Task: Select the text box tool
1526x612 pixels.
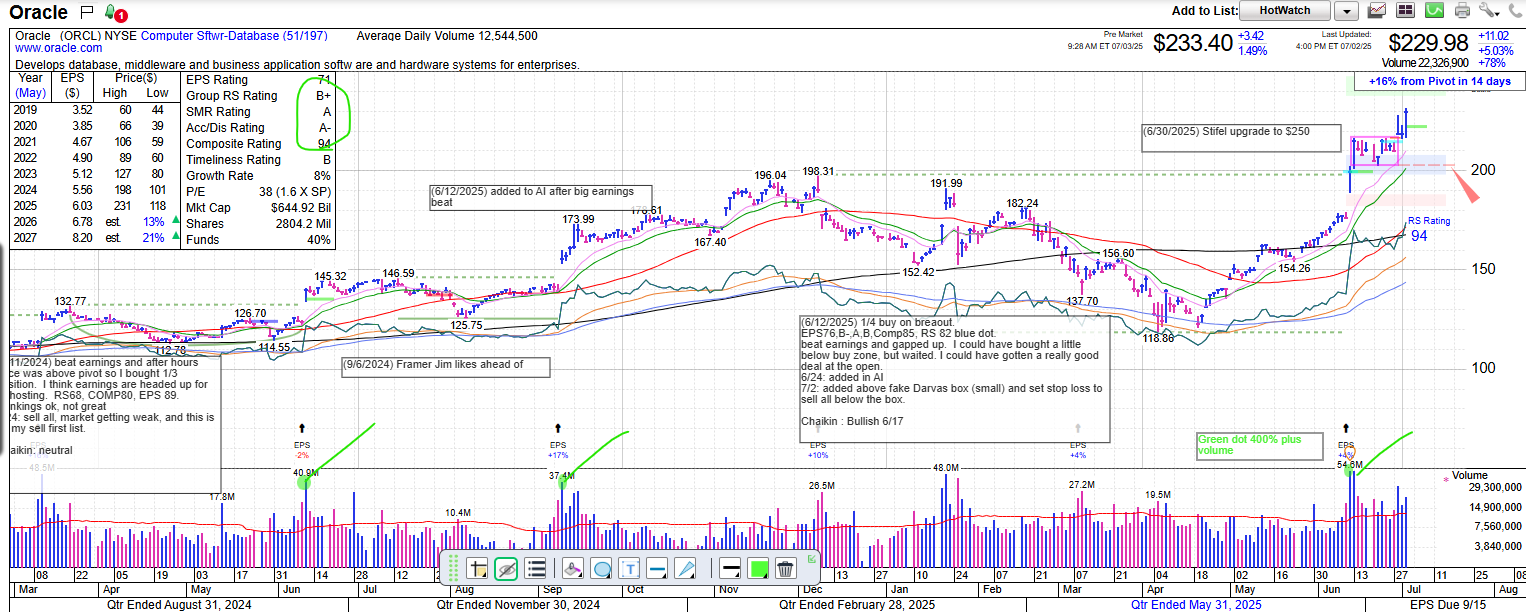Action: tap(630, 569)
